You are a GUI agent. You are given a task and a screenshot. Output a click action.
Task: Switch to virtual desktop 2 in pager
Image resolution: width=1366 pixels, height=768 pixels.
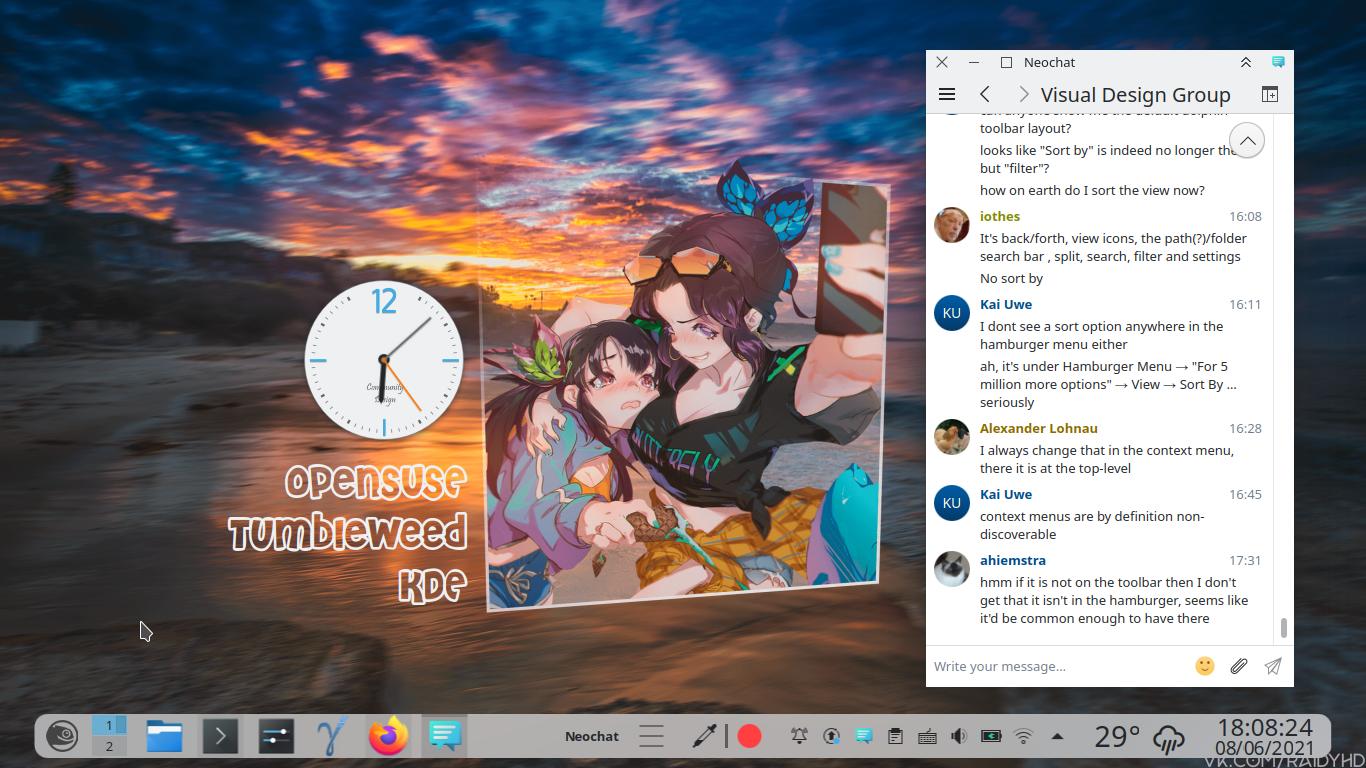pyautogui.click(x=109, y=746)
